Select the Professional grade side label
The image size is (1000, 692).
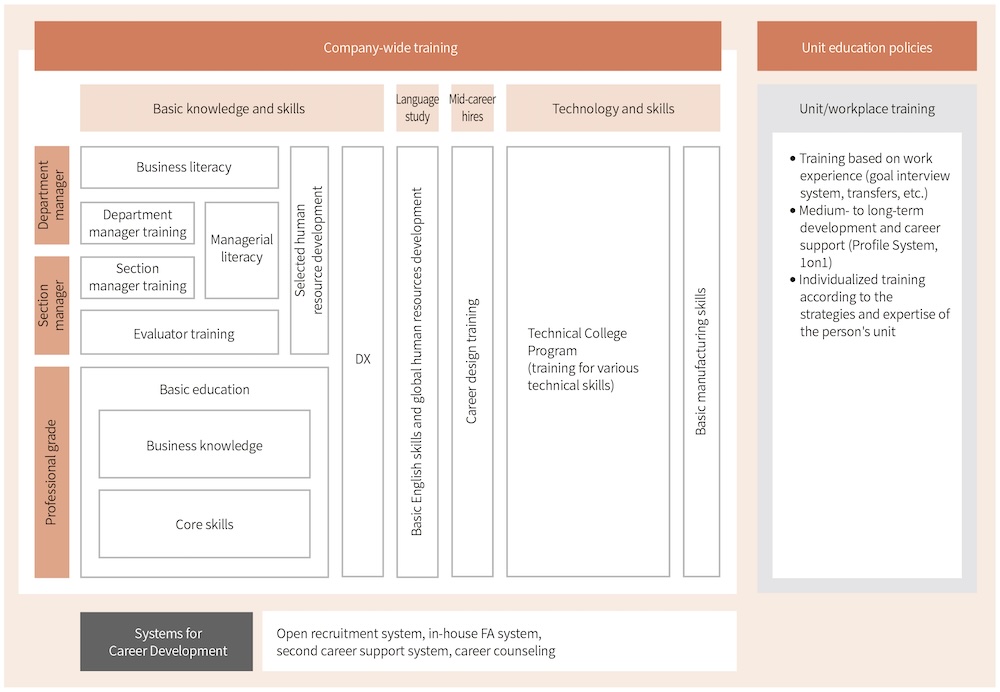click(x=52, y=472)
